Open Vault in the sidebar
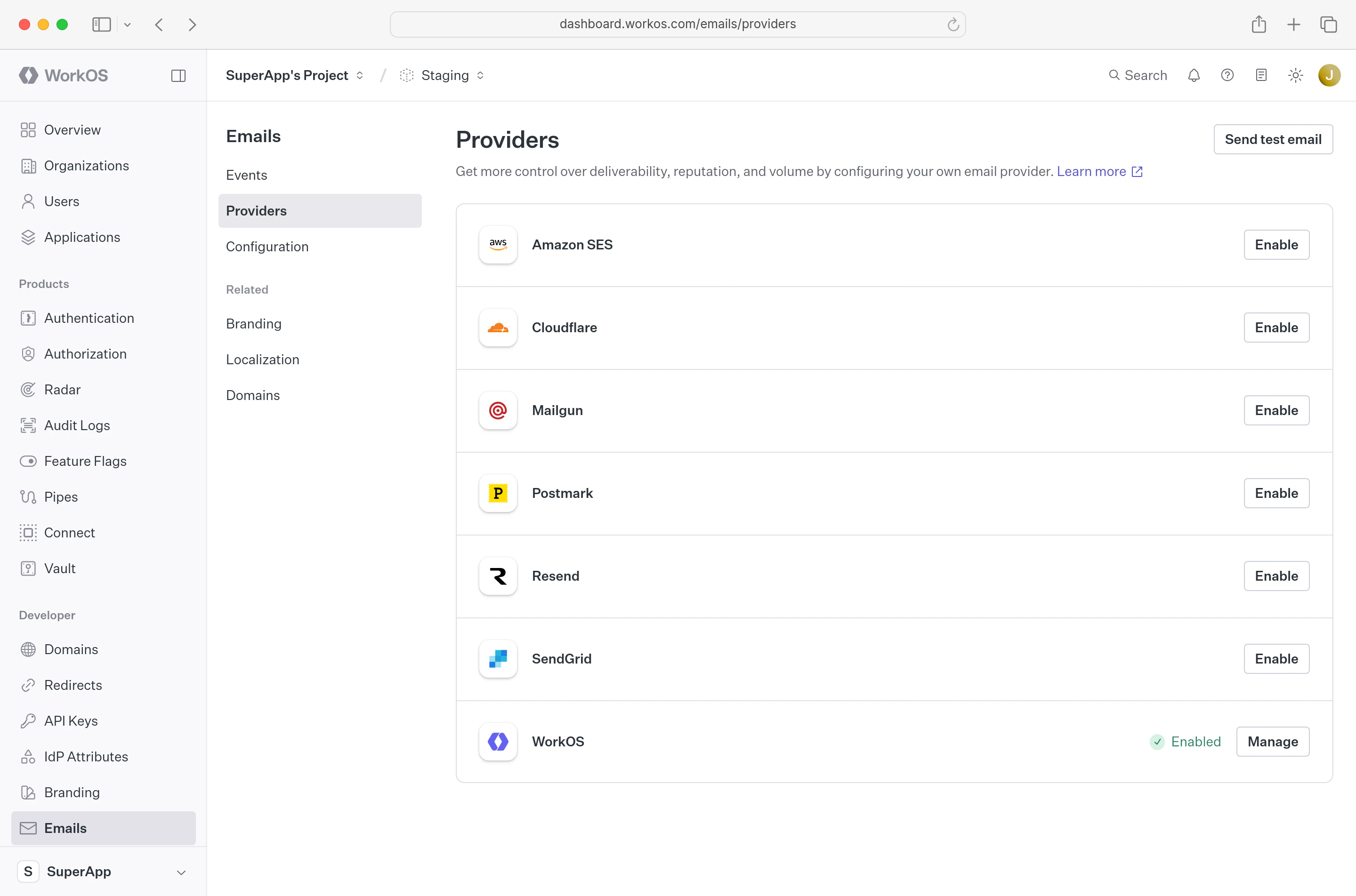The image size is (1356, 896). click(x=103, y=568)
